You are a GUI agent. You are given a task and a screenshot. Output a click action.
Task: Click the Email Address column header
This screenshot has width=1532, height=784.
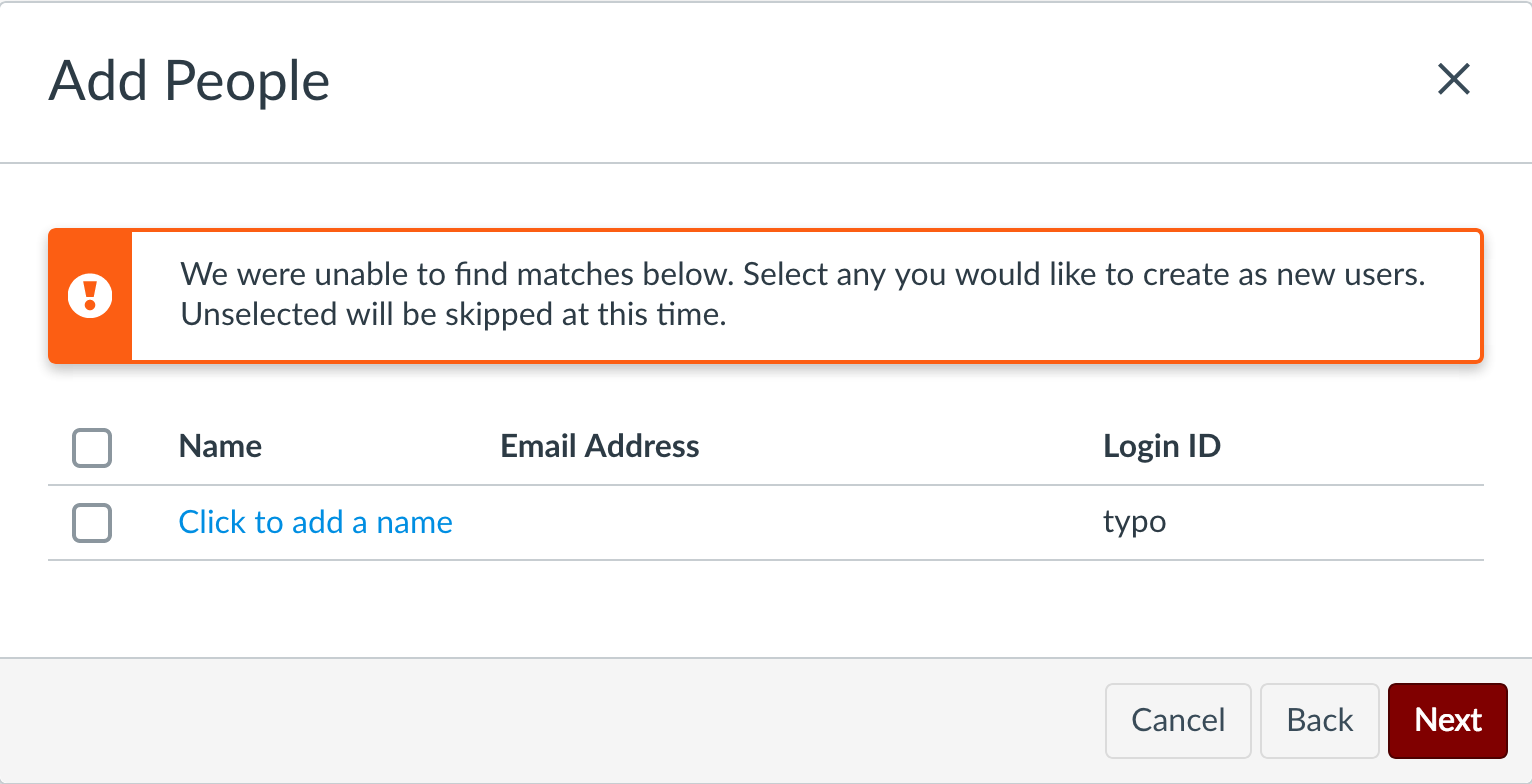point(599,446)
